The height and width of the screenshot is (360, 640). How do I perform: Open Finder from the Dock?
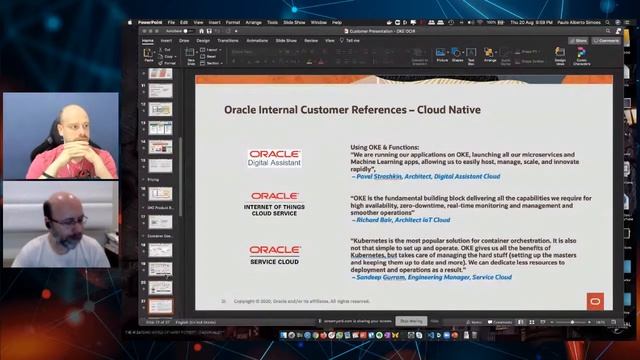pos(284,335)
